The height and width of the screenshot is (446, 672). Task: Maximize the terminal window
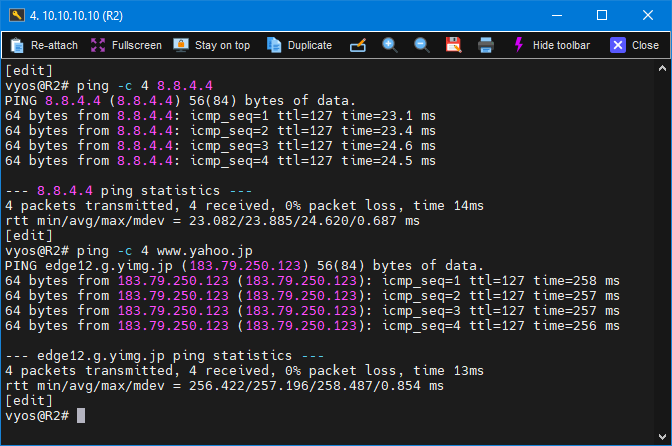point(602,15)
